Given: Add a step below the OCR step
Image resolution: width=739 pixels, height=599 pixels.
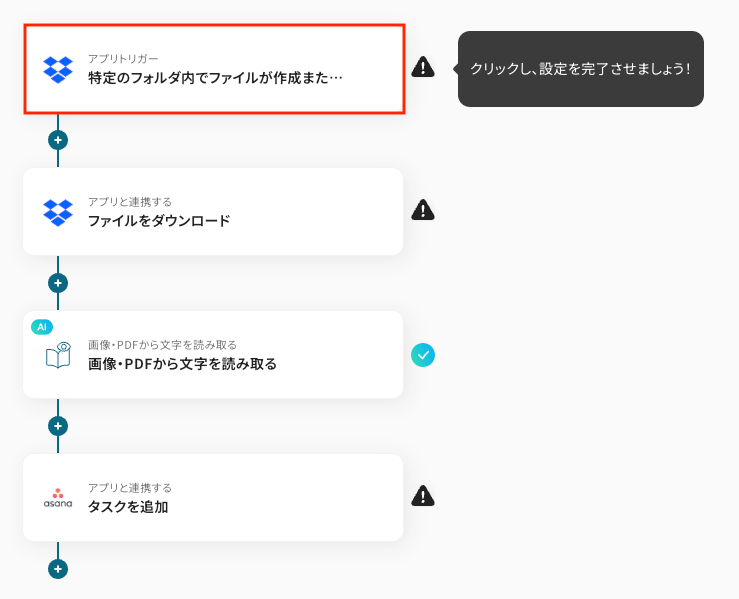Looking at the screenshot, I should click(x=58, y=426).
